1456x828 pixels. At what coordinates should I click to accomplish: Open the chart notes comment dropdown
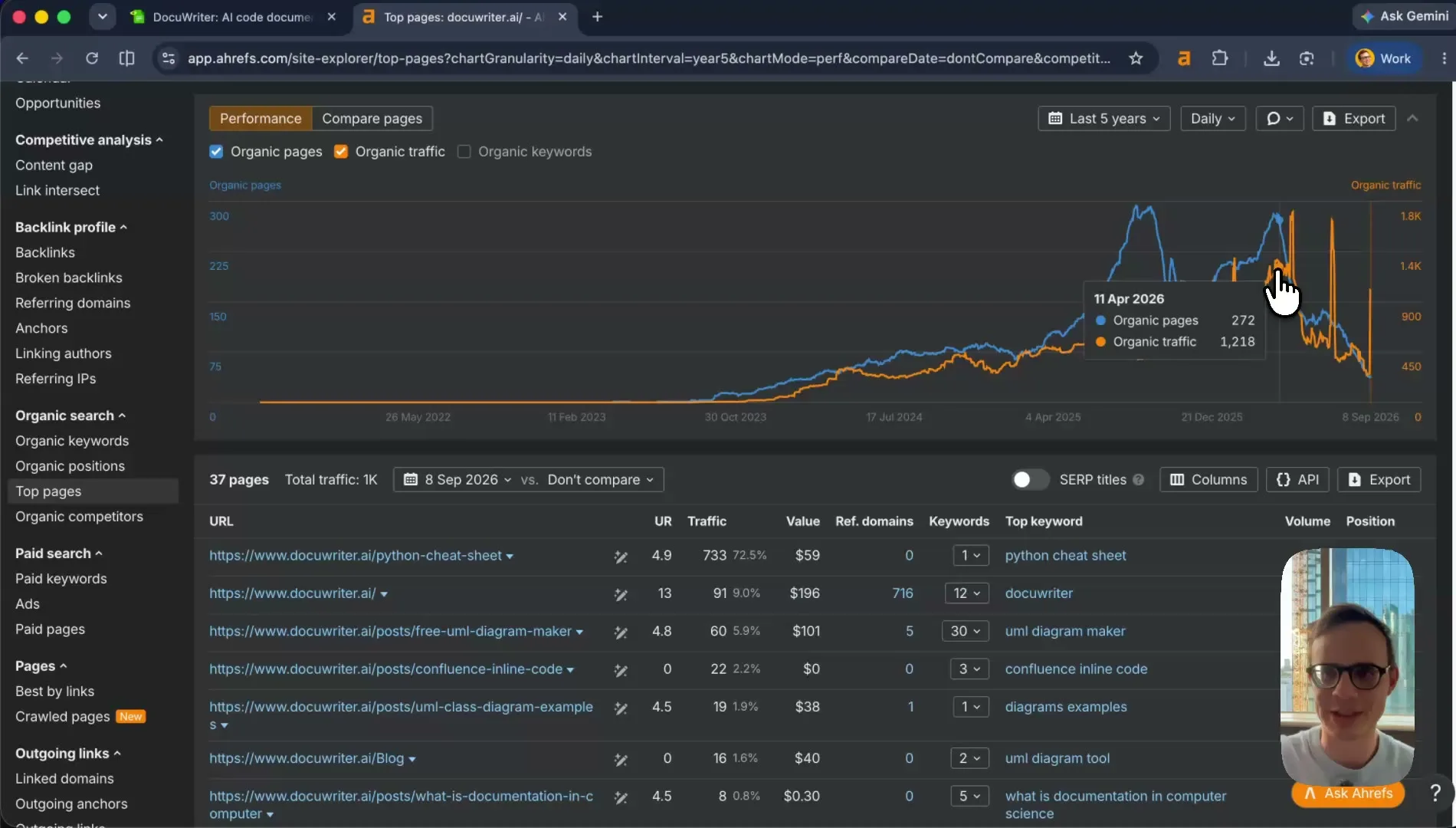[x=1279, y=118]
